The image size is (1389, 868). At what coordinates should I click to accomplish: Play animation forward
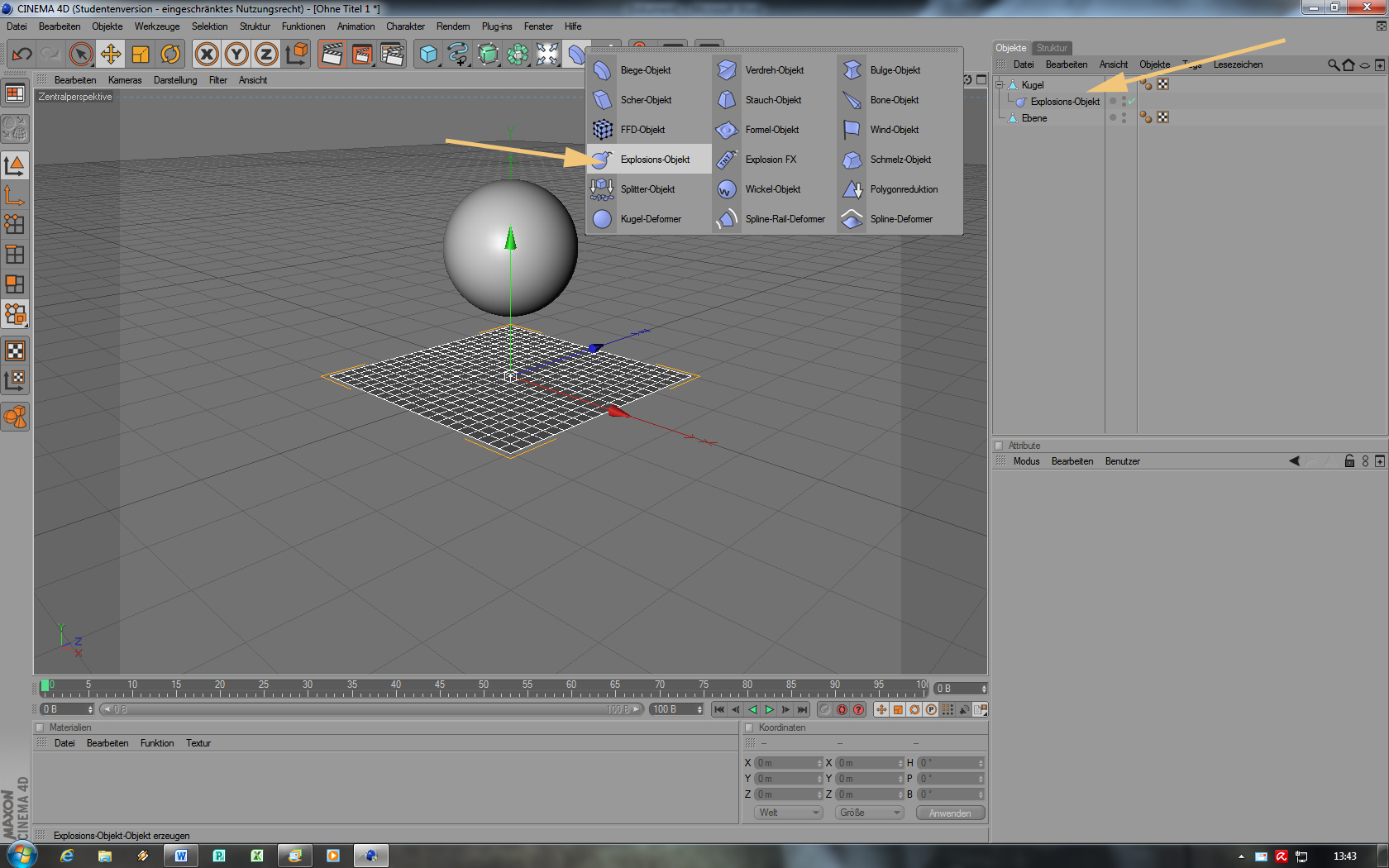[x=769, y=709]
